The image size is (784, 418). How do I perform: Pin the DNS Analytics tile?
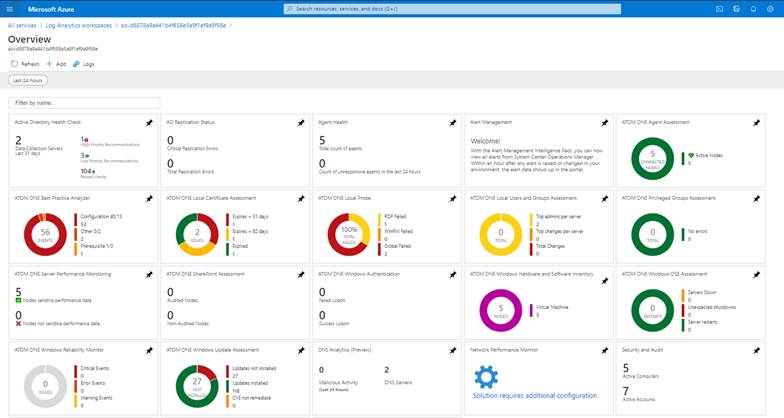(x=452, y=351)
